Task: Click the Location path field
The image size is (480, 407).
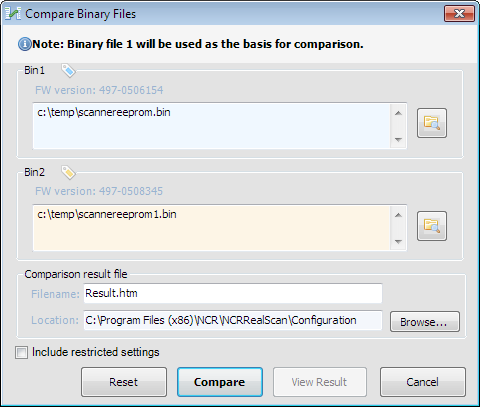Action: pyautogui.click(x=233, y=320)
